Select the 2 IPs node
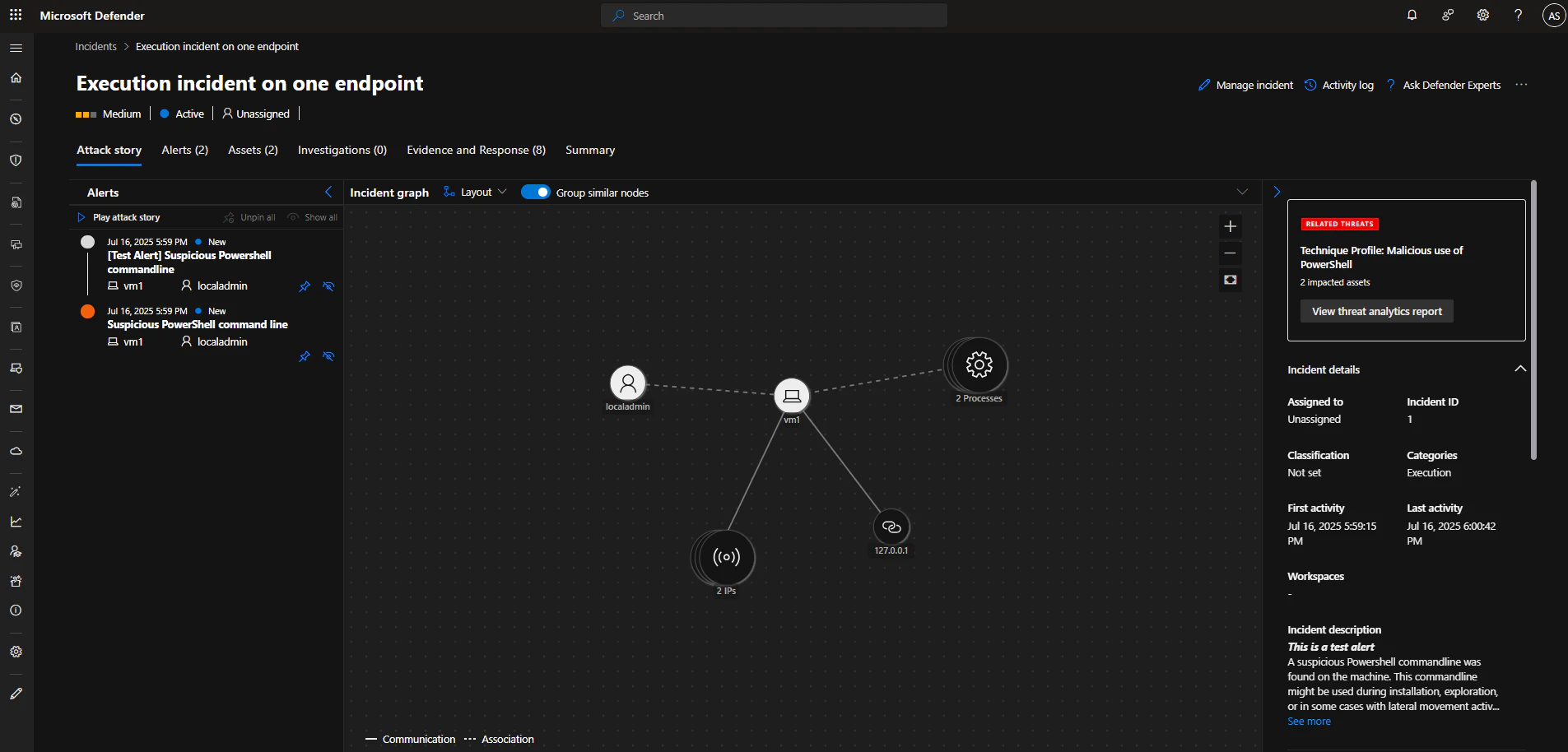 coord(725,558)
